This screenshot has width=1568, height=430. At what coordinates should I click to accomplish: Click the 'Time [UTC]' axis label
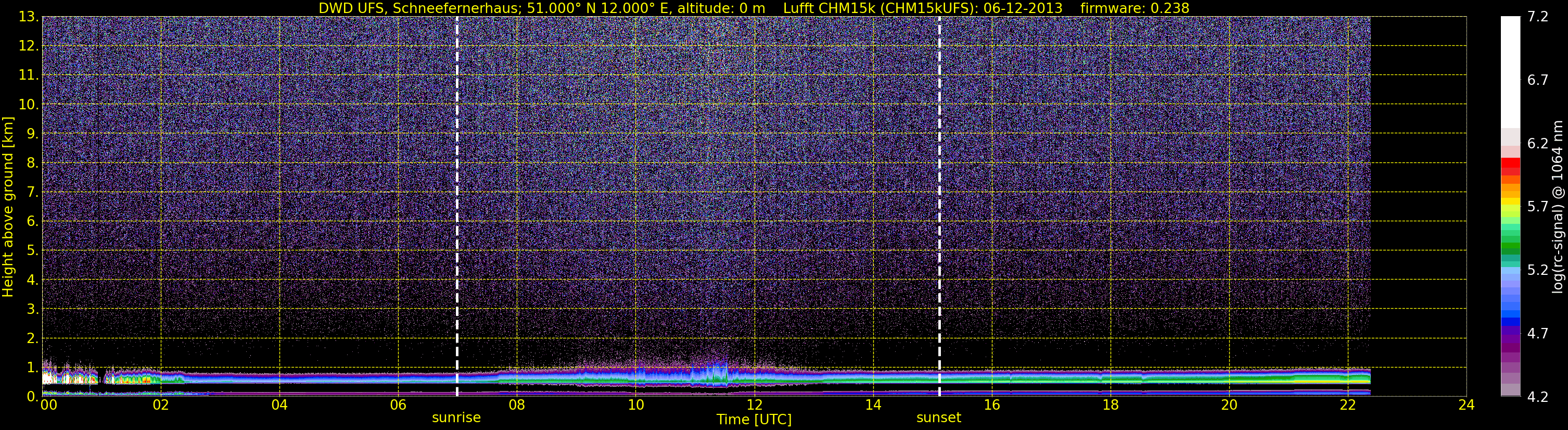[x=754, y=420]
